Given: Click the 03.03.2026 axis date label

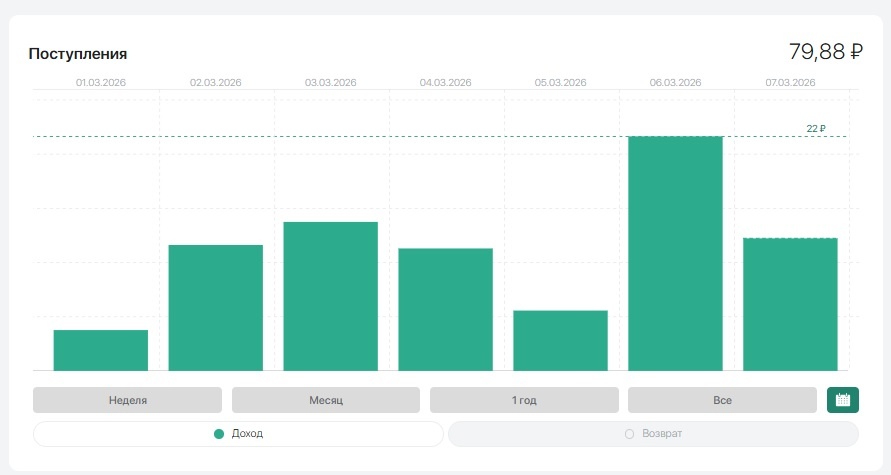Looking at the screenshot, I should 331,82.
